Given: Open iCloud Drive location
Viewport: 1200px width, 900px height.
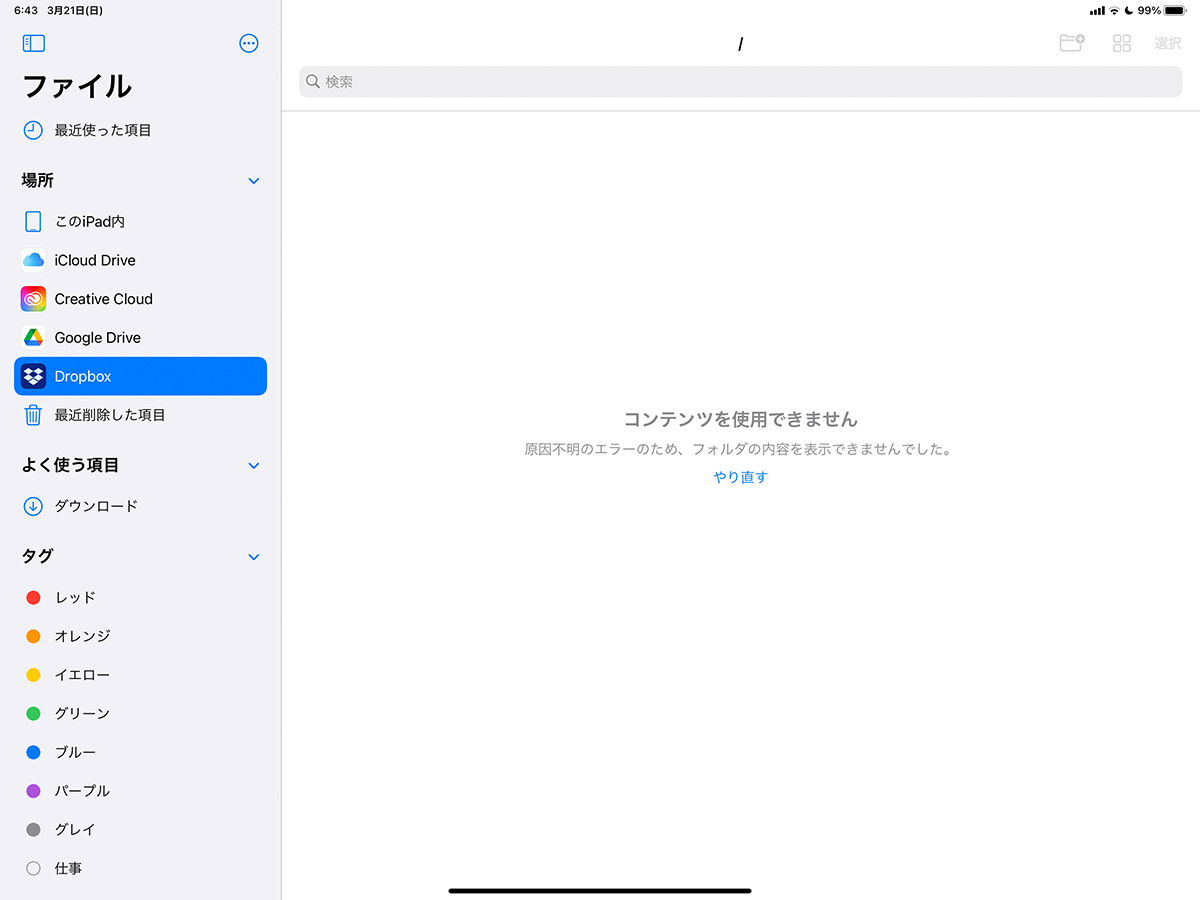Looking at the screenshot, I should pos(94,260).
